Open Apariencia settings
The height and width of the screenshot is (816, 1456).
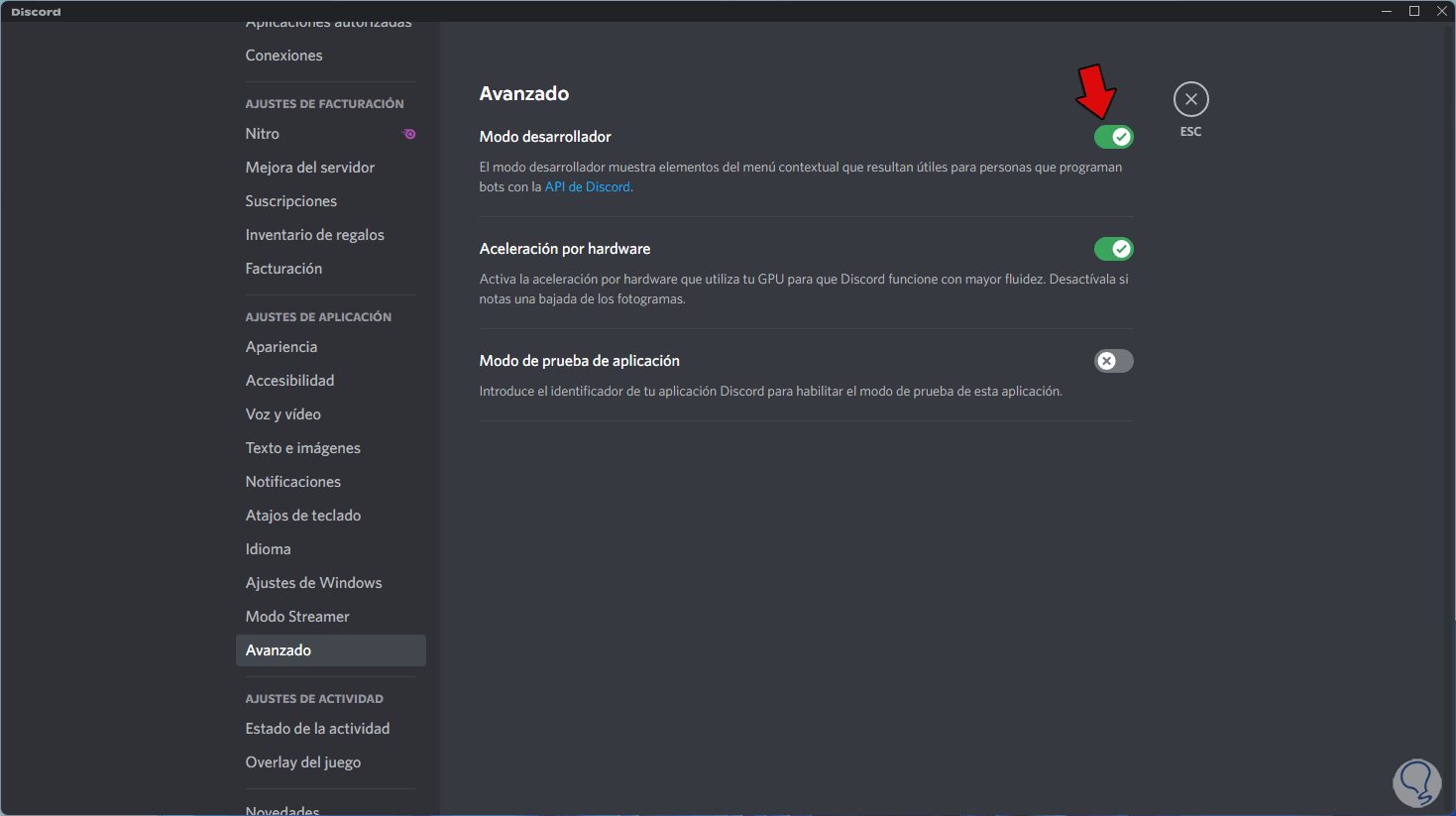click(281, 347)
